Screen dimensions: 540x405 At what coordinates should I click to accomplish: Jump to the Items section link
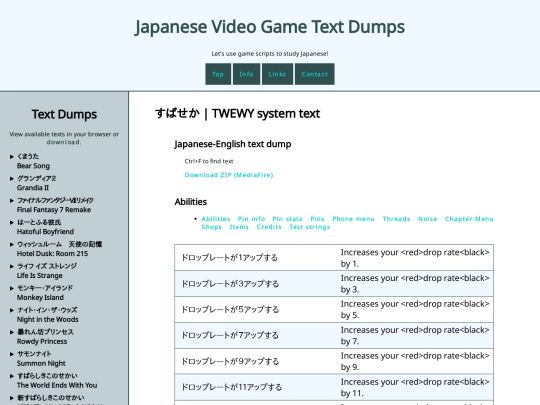click(x=239, y=227)
